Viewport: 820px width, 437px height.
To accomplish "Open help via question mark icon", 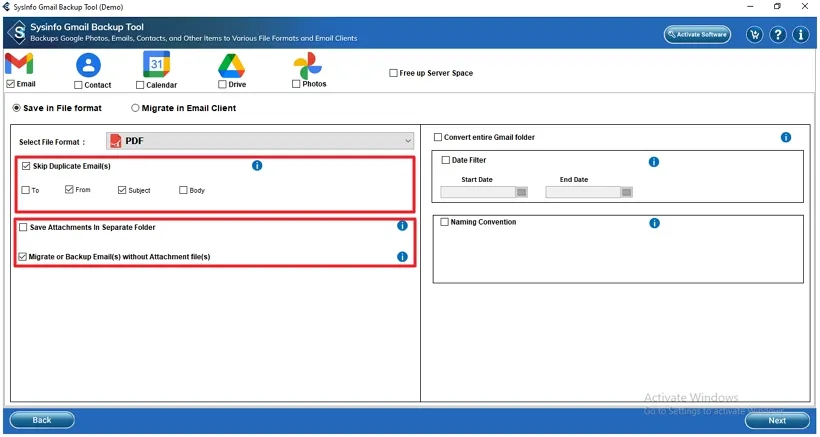I will (x=778, y=35).
